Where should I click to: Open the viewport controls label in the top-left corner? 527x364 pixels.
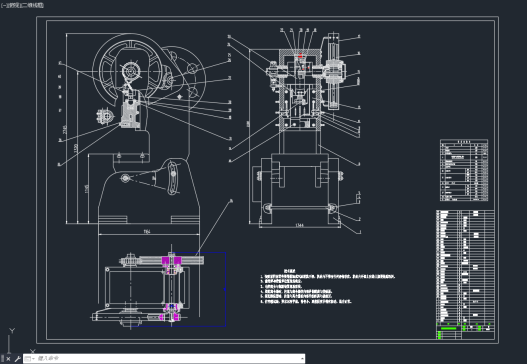pyautogui.click(x=22, y=5)
